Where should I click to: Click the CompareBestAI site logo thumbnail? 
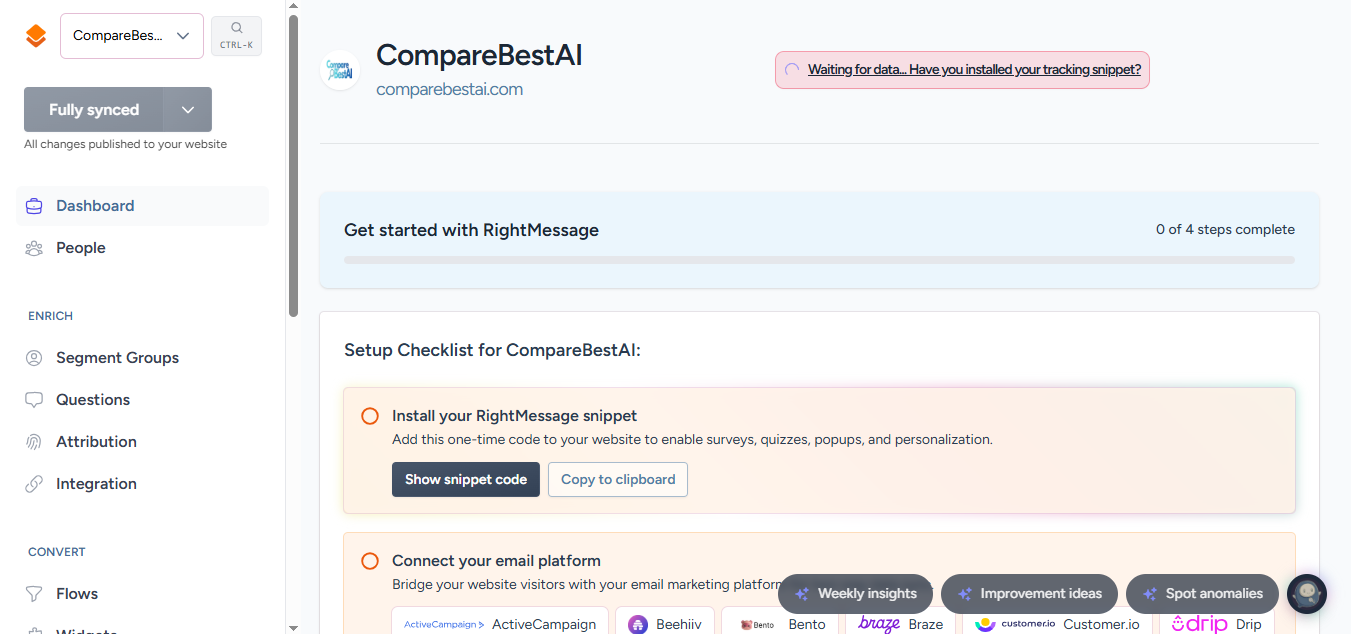(340, 70)
